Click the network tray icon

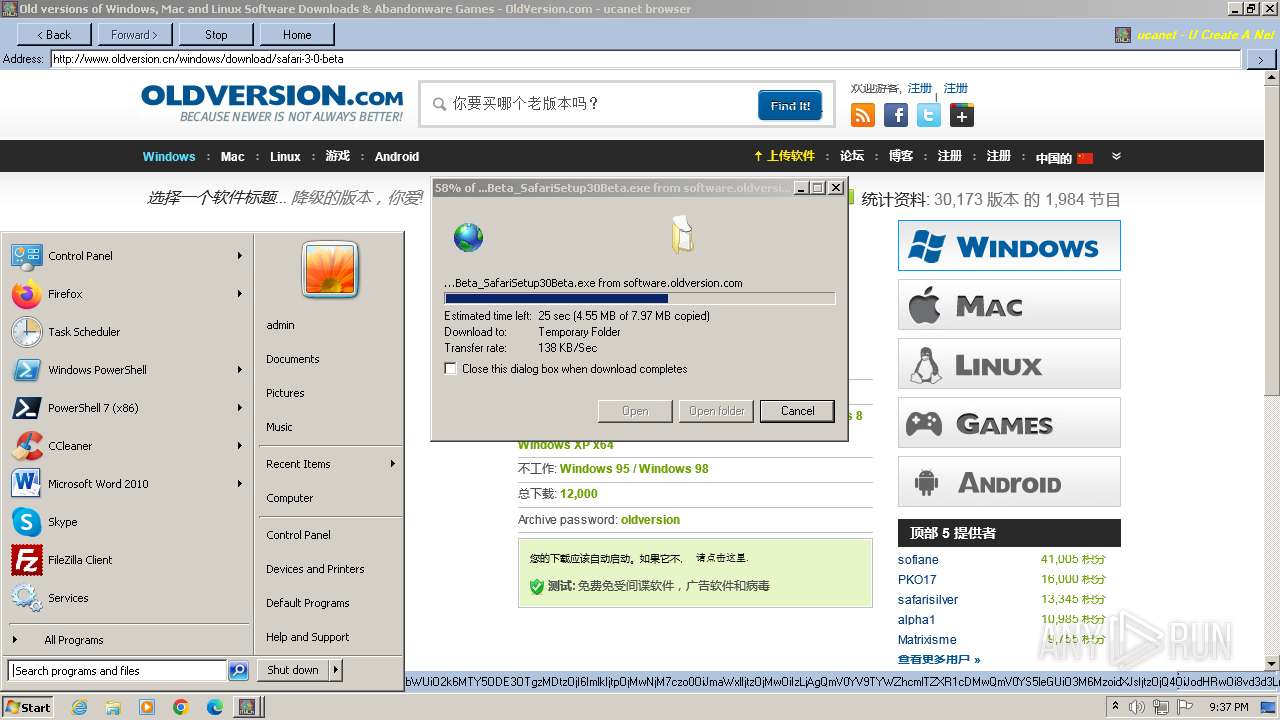coord(1160,707)
